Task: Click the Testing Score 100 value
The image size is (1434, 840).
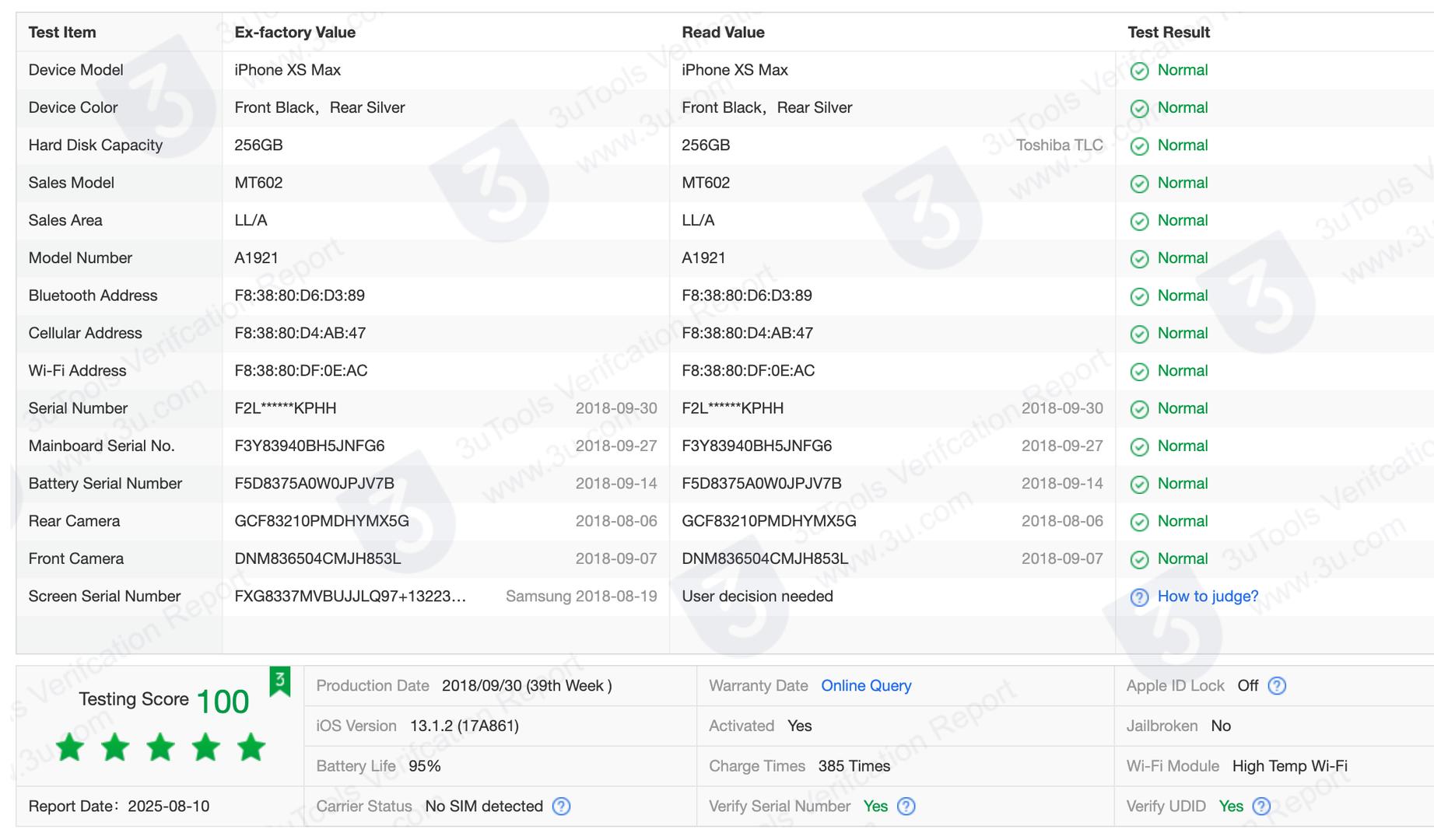Action: [x=223, y=702]
